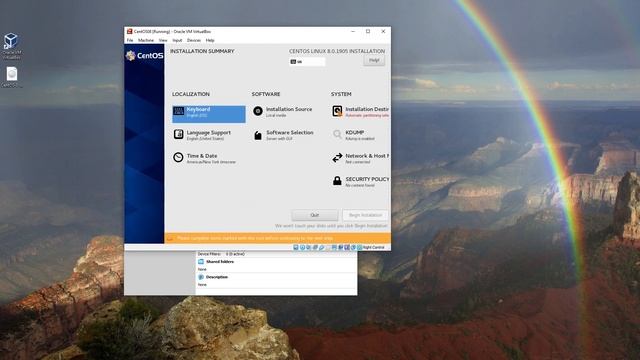Minimize the CentOS VirtualBox window
Image resolution: width=640 pixels, height=360 pixels.
353,31
